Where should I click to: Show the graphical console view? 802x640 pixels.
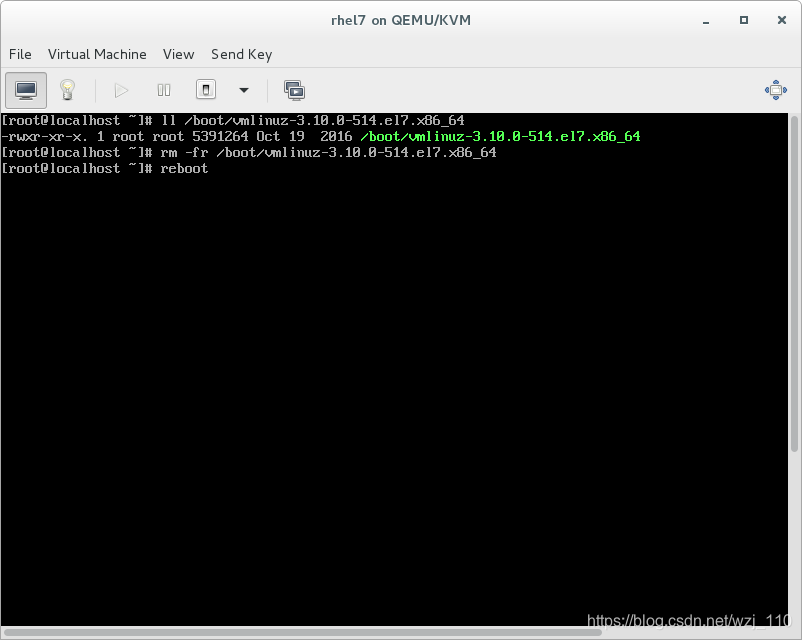coord(26,91)
